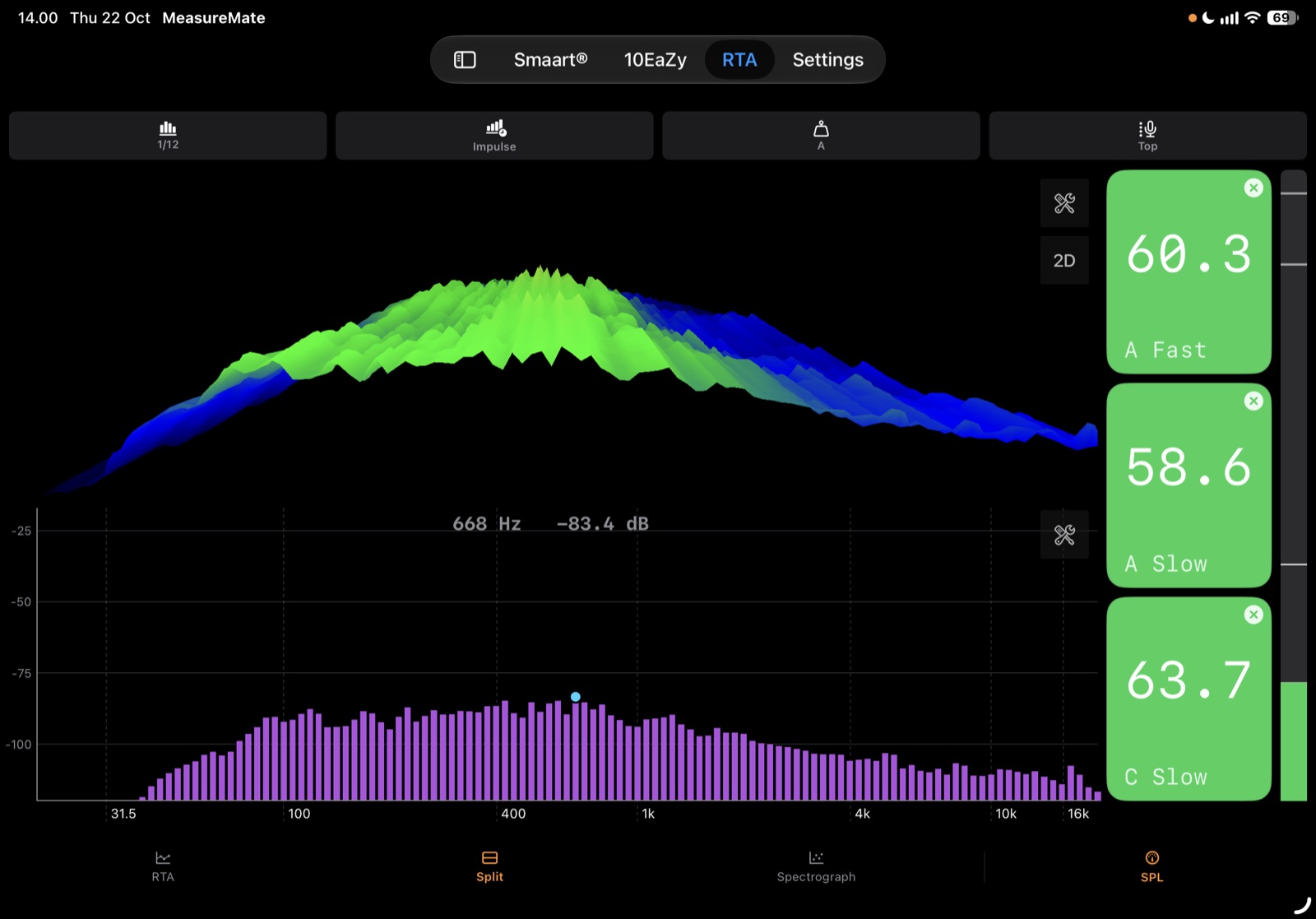Open the 1/12 octave resolution selector
Viewport: 1316px width, 919px height.
pyautogui.click(x=168, y=136)
